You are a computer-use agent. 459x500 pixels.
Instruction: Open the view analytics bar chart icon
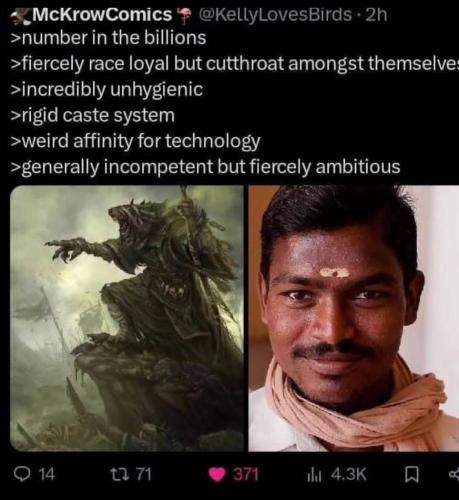point(314,475)
